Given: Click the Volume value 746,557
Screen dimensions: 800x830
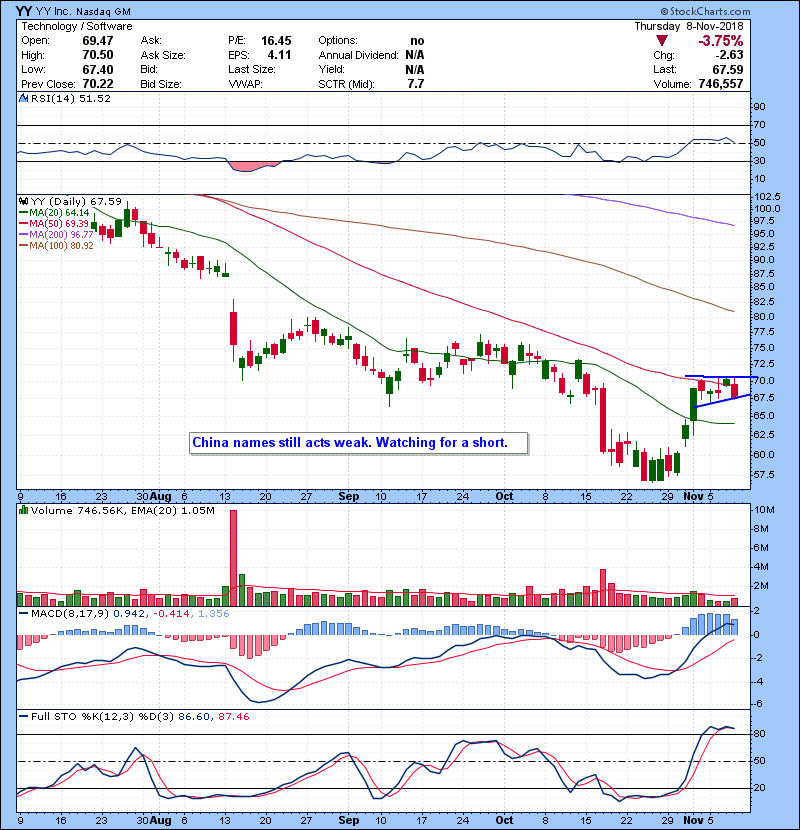Looking at the screenshot, I should 721,84.
